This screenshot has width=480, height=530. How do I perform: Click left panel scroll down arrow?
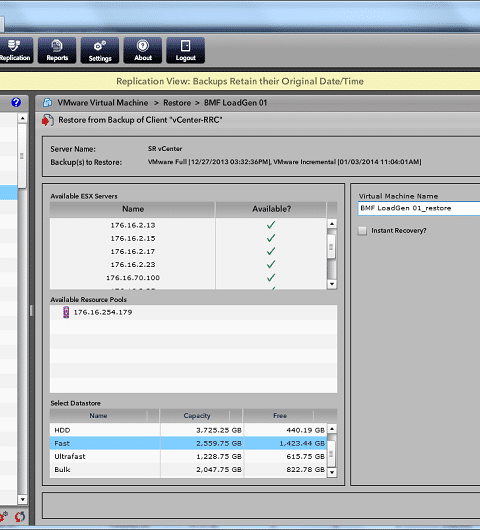pos(22,499)
